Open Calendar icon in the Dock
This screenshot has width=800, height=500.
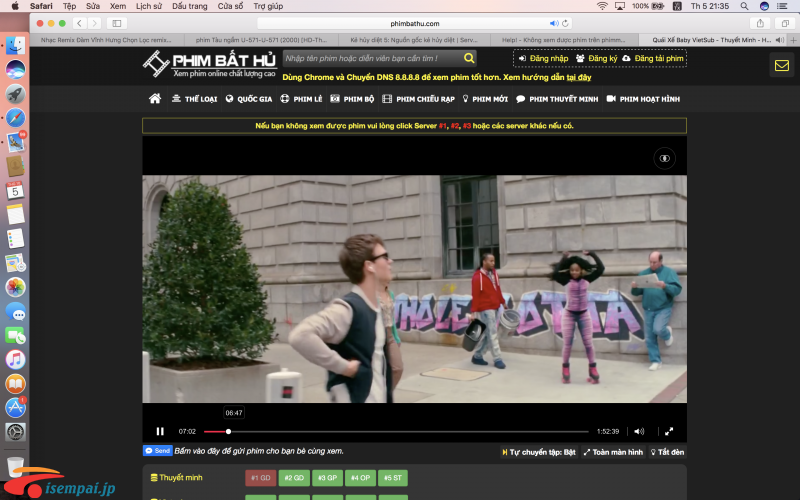click(15, 190)
